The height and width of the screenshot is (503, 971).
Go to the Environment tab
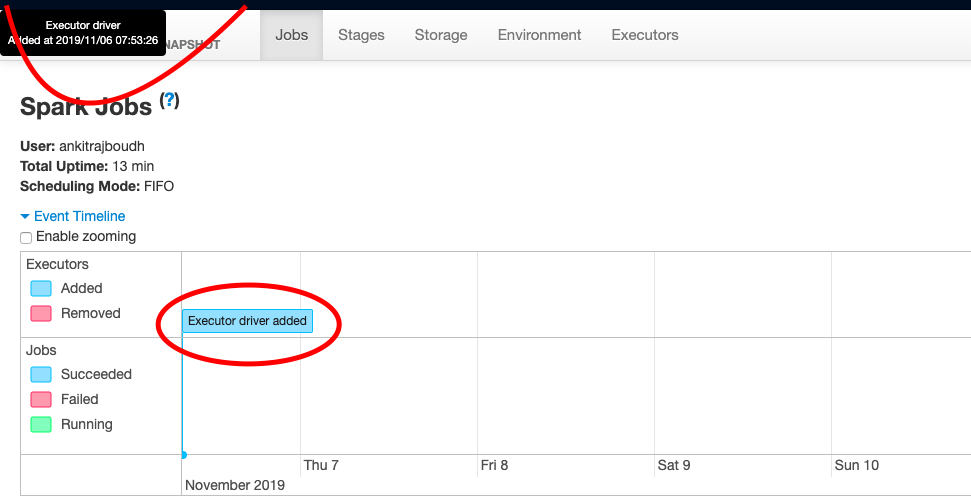(539, 35)
